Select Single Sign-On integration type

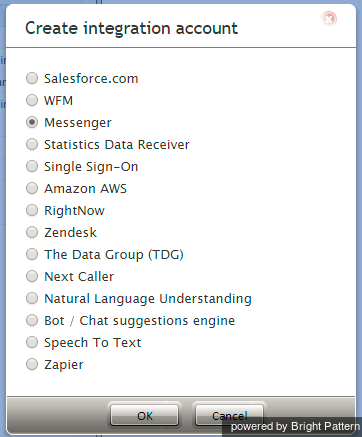click(32, 166)
